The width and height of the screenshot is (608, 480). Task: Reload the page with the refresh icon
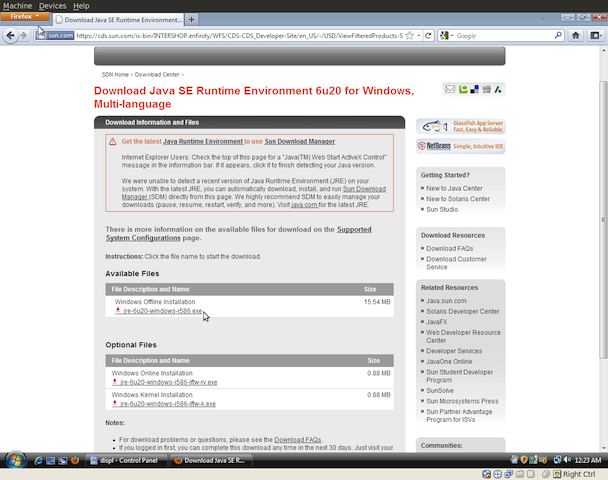(428, 36)
